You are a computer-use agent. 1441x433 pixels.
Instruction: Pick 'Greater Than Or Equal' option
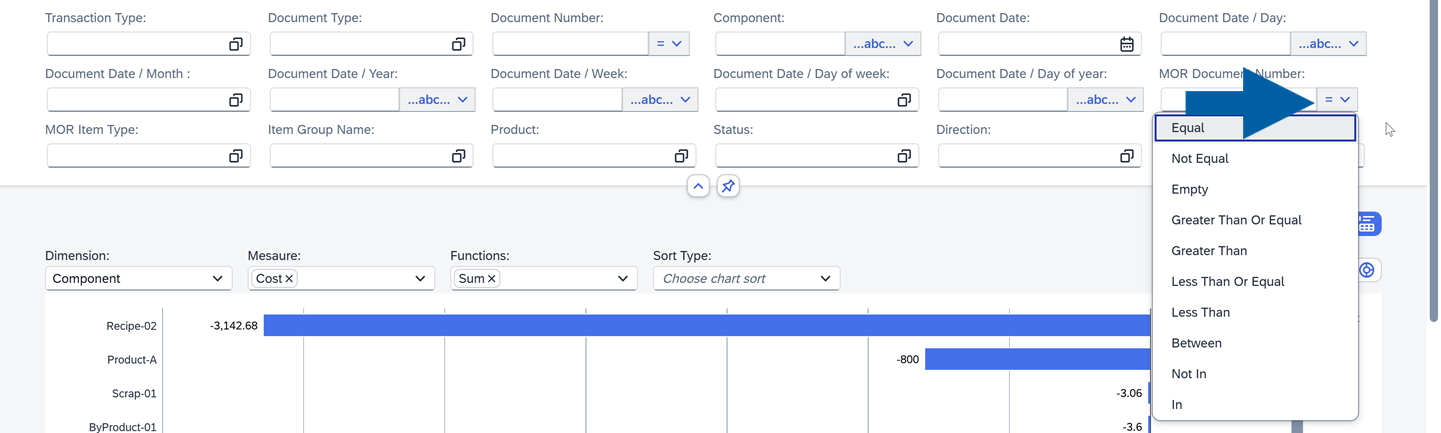(x=1236, y=220)
